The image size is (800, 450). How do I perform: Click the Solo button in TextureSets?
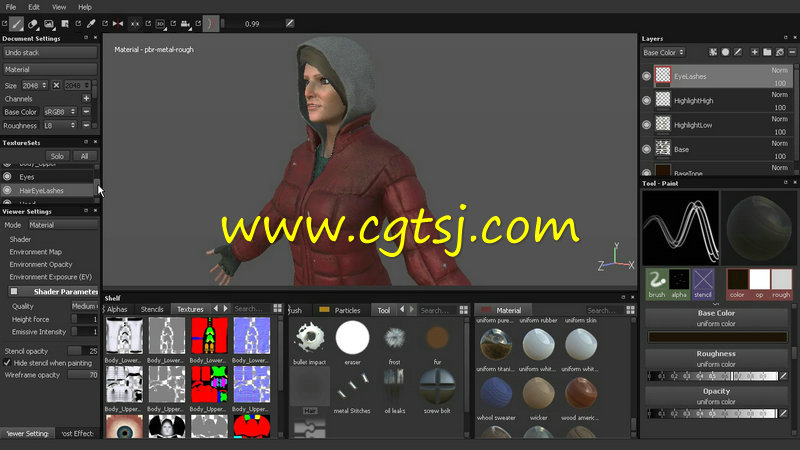pos(57,156)
